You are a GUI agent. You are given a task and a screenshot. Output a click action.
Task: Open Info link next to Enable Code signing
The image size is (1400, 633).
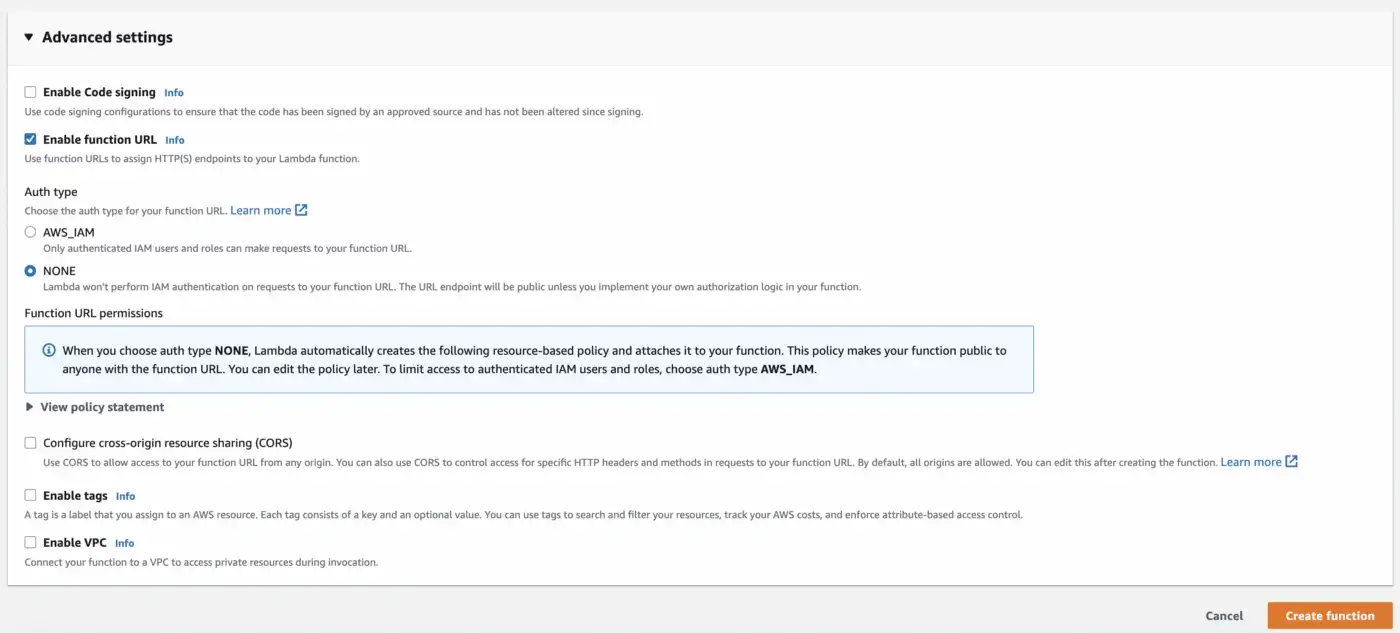174,93
